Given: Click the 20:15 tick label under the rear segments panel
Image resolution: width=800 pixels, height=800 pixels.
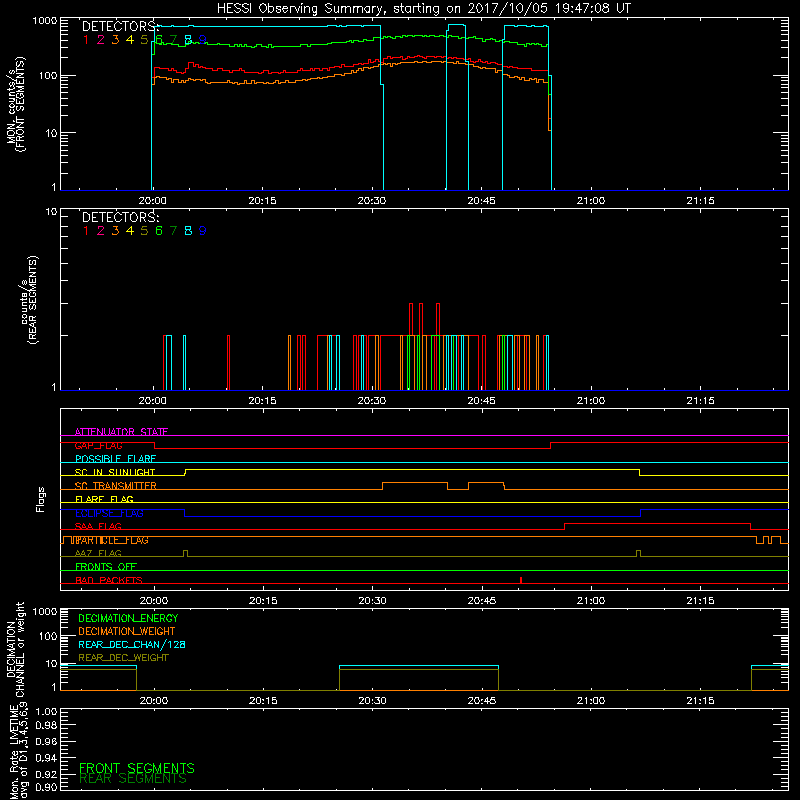Looking at the screenshot, I should pos(262,401).
